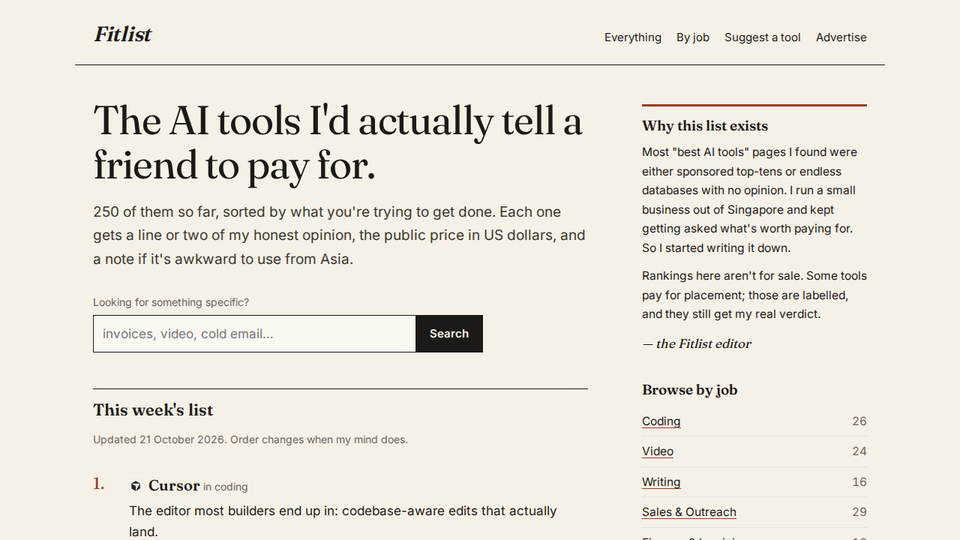Select the rank number 1.
960x540 pixels.
pyautogui.click(x=99, y=484)
